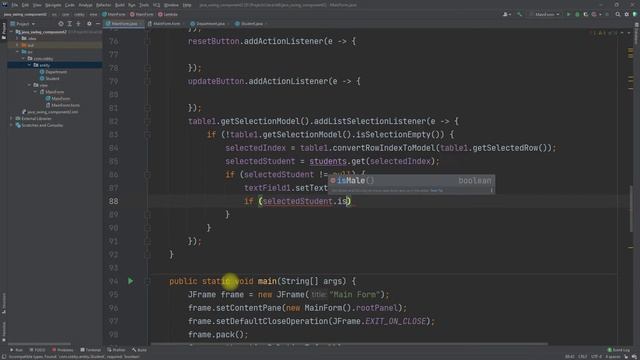The width and height of the screenshot is (640, 360).
Task: Open the Problems tool window
Action: point(62,350)
